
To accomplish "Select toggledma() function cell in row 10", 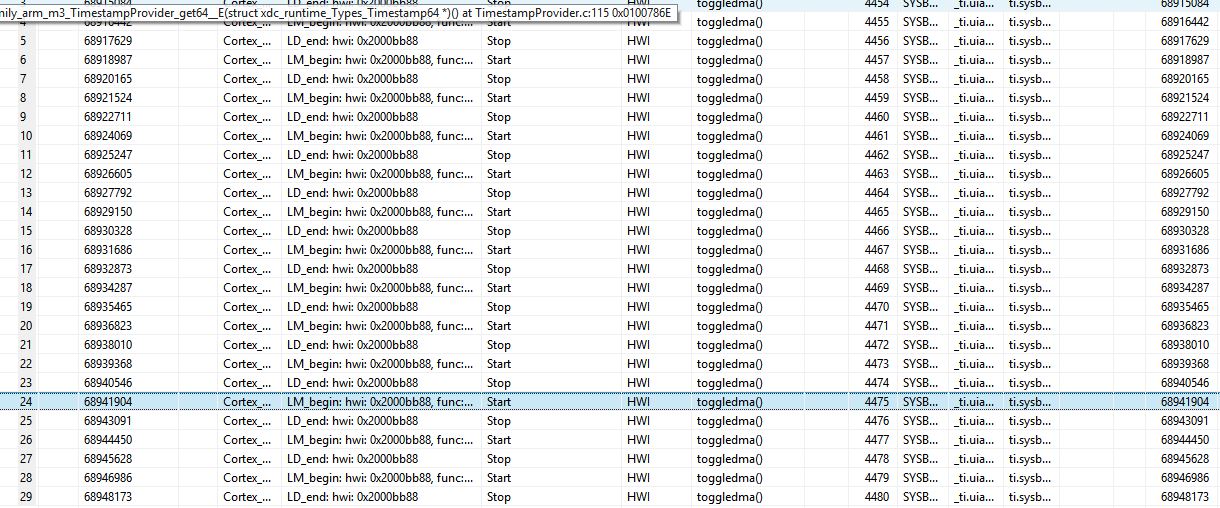I will point(730,136).
